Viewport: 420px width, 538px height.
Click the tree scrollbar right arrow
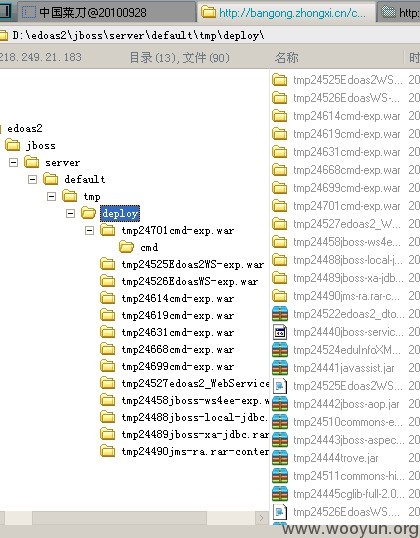(261, 518)
